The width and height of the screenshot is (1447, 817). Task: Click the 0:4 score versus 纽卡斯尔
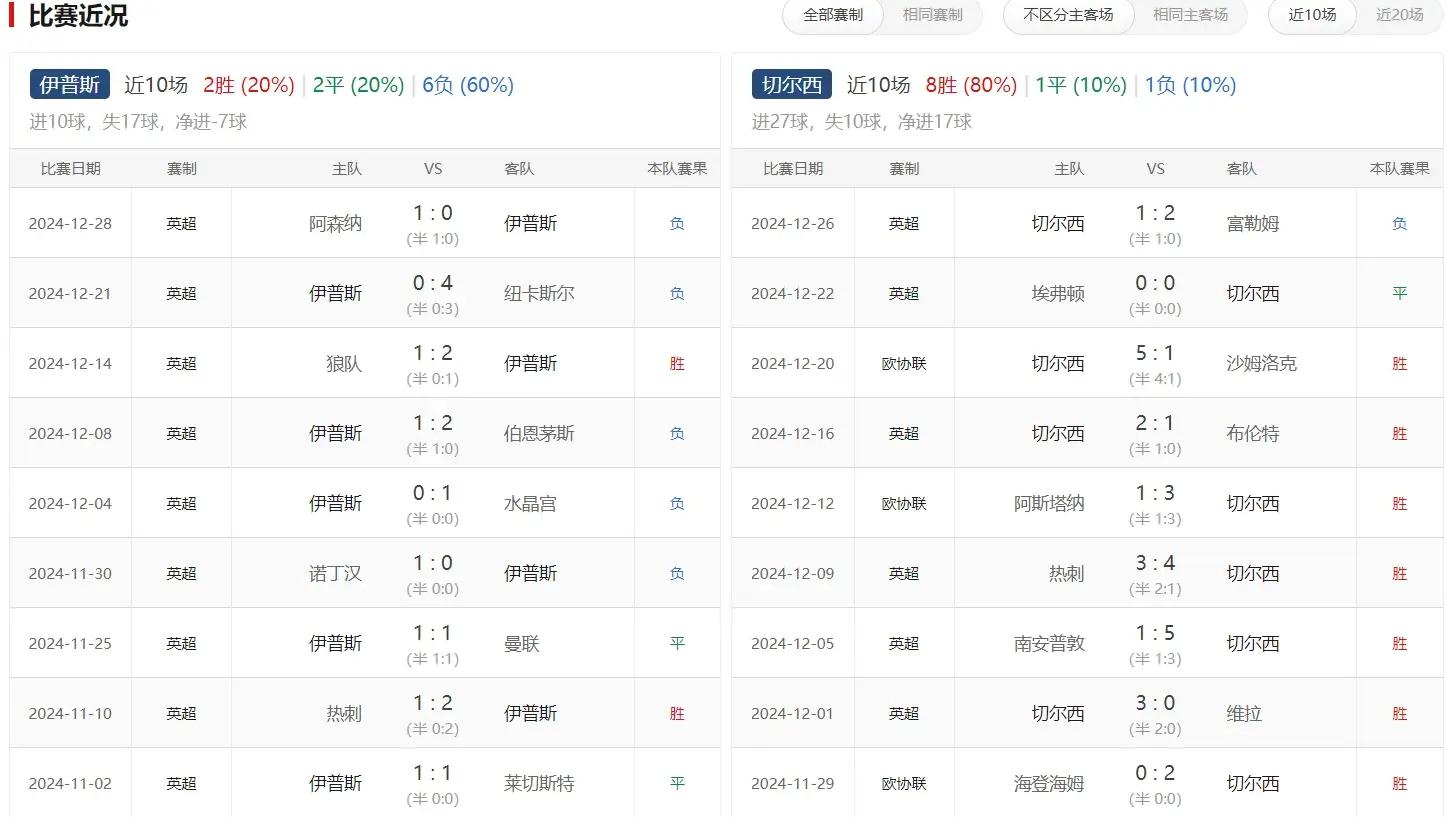point(433,283)
